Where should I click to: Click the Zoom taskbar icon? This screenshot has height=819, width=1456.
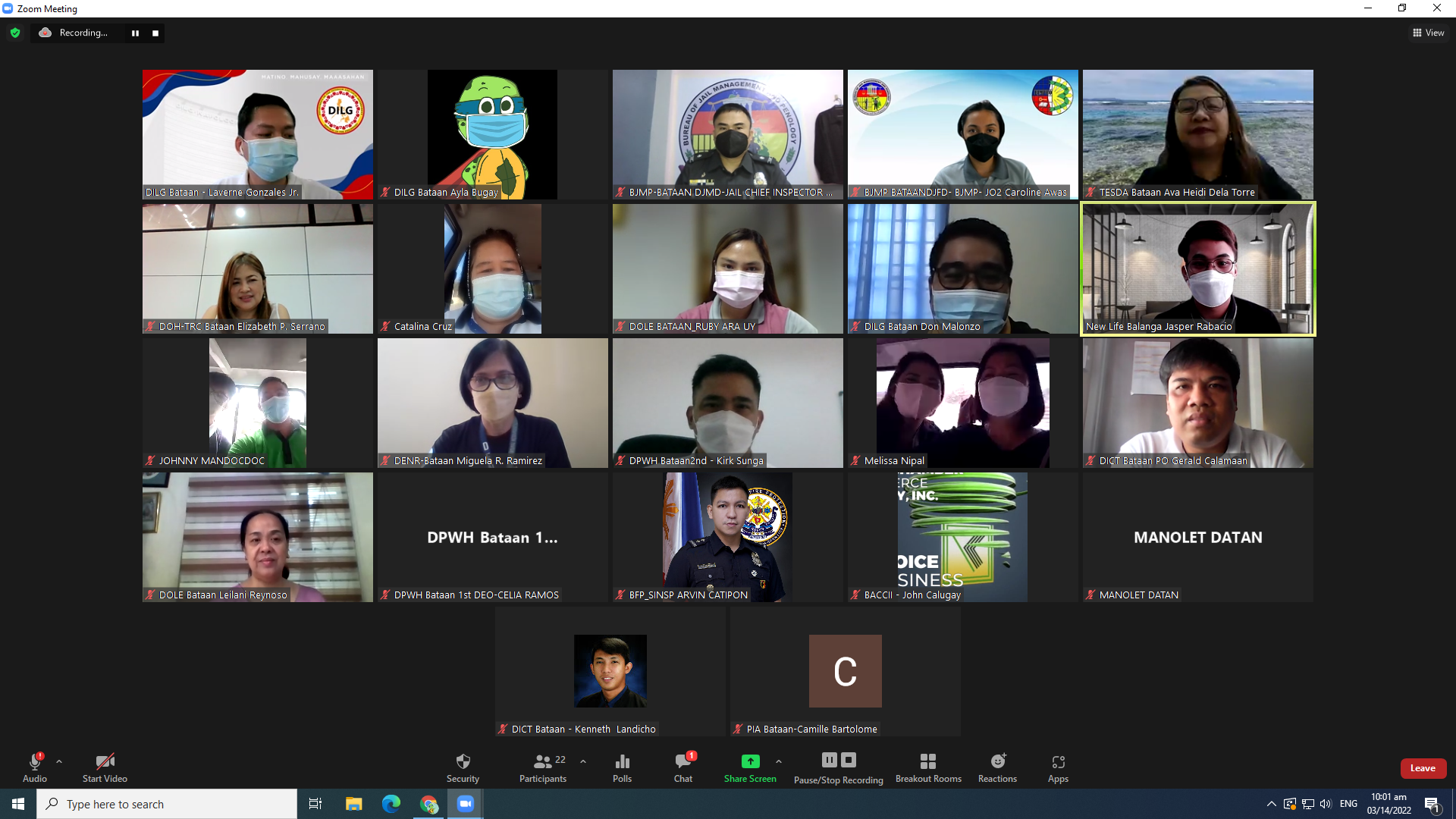466,804
